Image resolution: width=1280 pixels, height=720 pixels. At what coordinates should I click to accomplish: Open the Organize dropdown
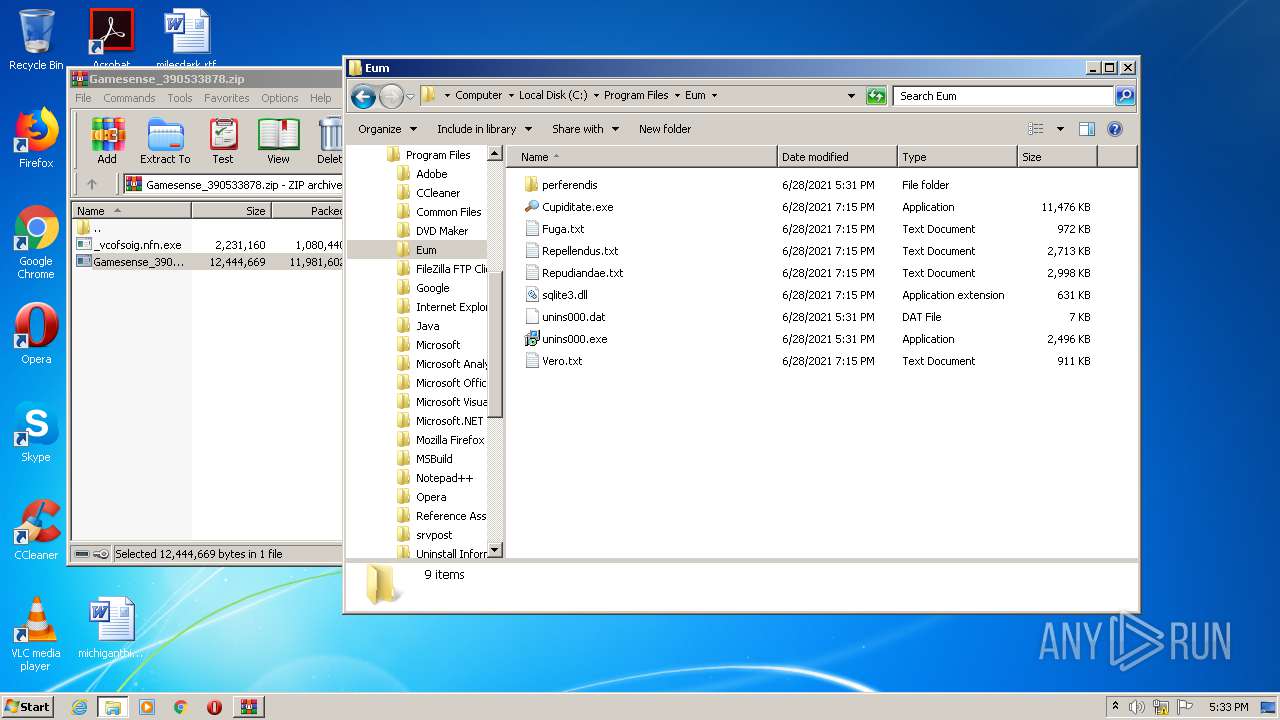pos(387,129)
